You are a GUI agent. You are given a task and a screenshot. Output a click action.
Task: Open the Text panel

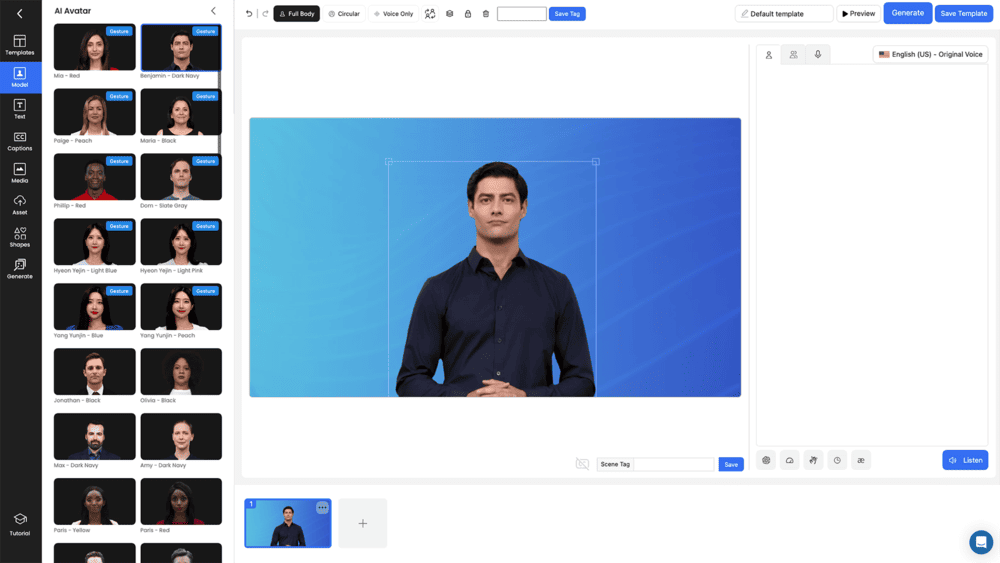click(x=20, y=109)
